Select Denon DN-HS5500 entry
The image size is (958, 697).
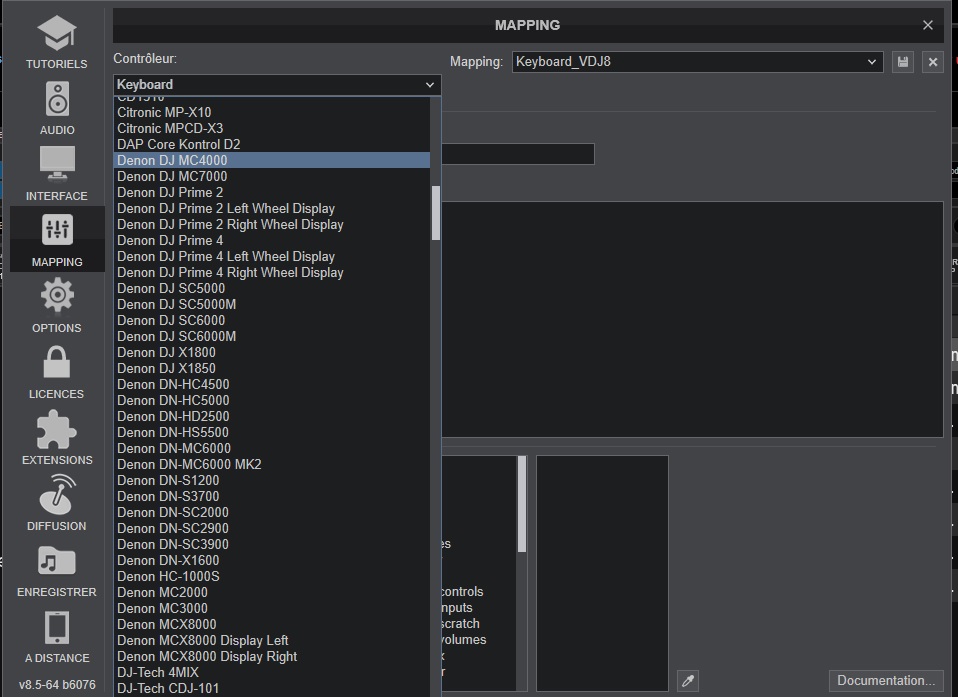pos(272,432)
